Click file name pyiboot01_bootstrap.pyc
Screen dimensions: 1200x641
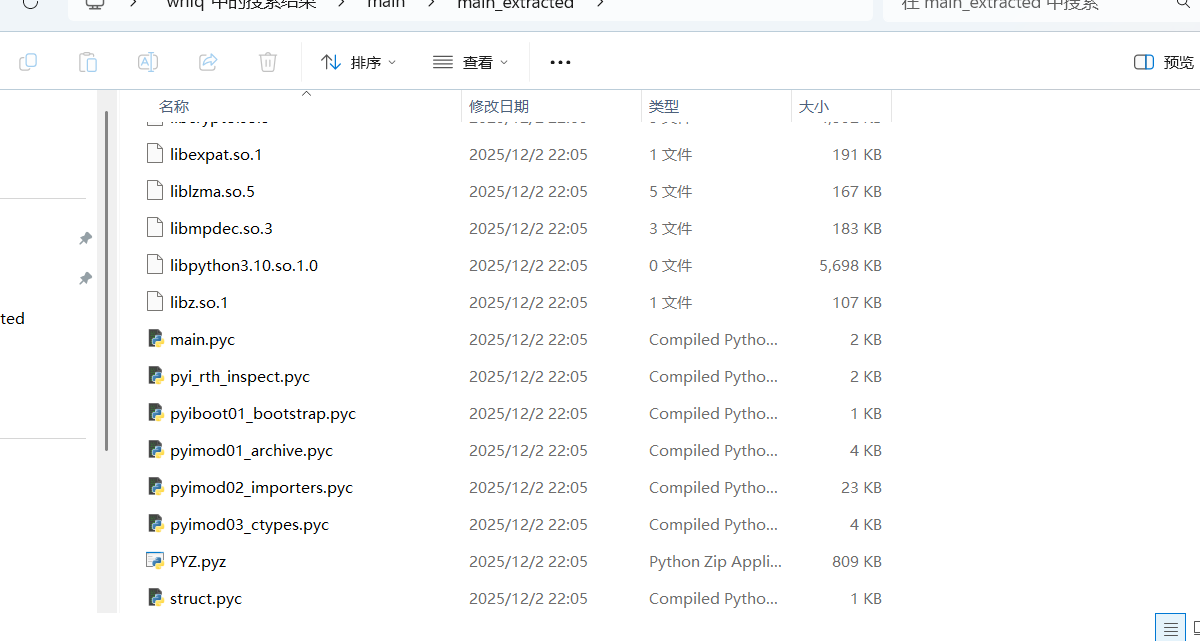tap(263, 413)
